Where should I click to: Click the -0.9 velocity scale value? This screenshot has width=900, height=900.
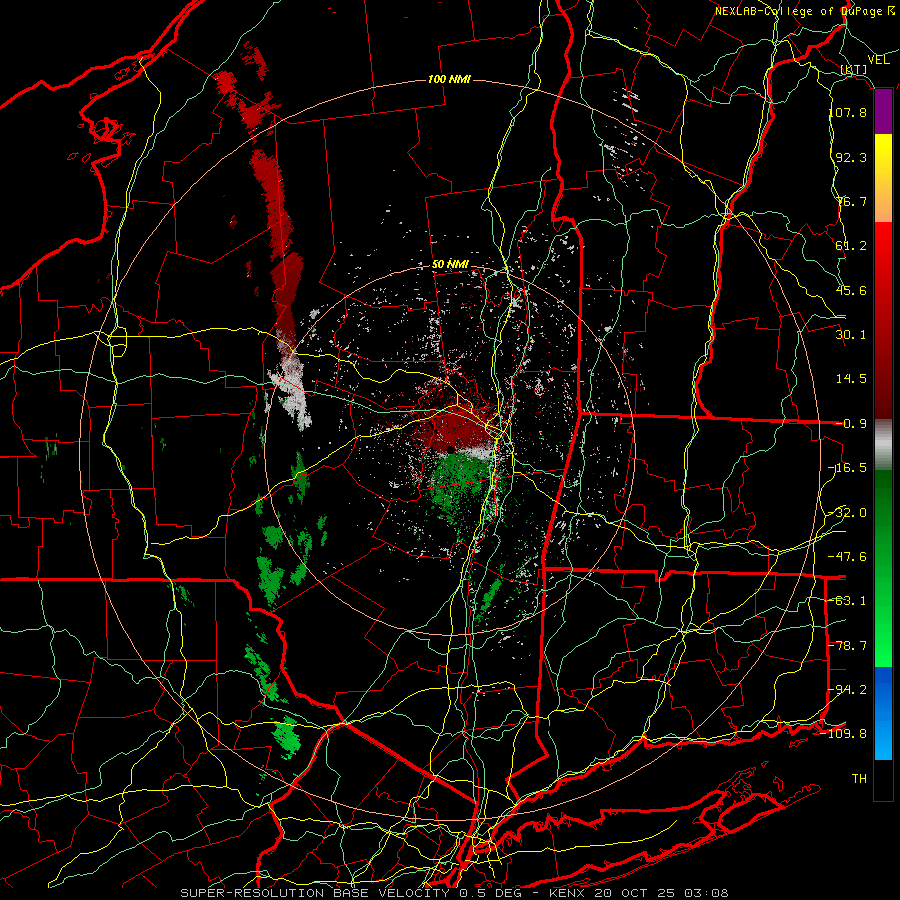(851, 424)
